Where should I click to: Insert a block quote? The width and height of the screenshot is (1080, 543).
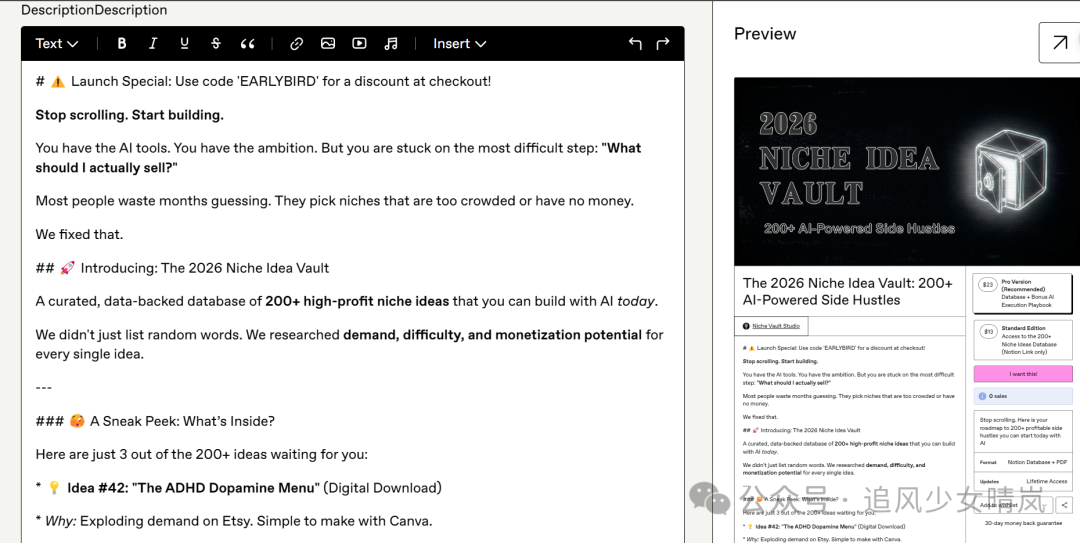(x=247, y=43)
